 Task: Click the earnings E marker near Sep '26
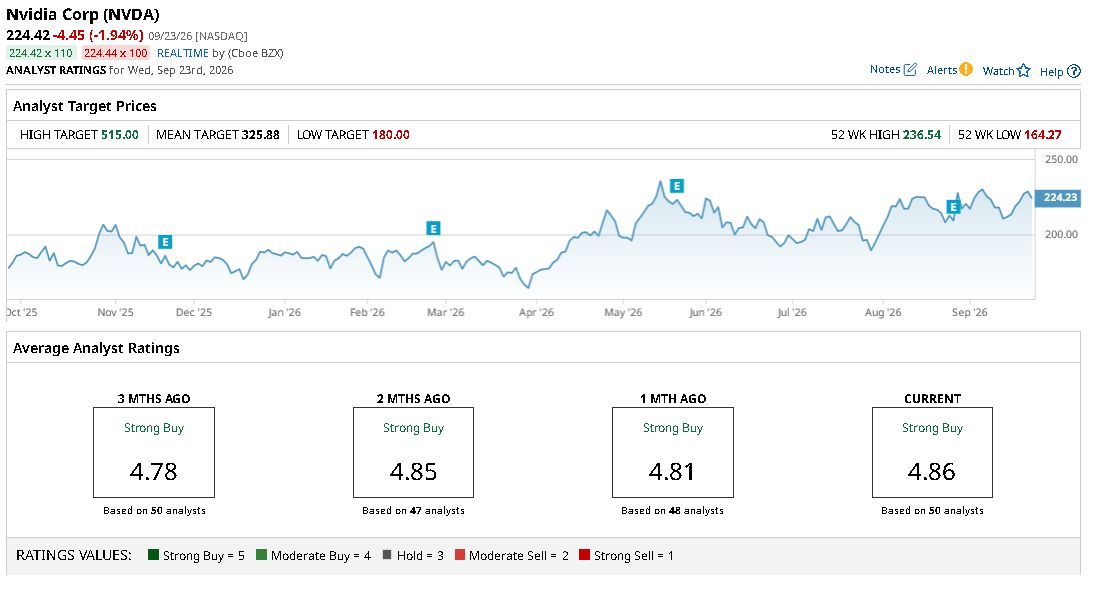[953, 207]
